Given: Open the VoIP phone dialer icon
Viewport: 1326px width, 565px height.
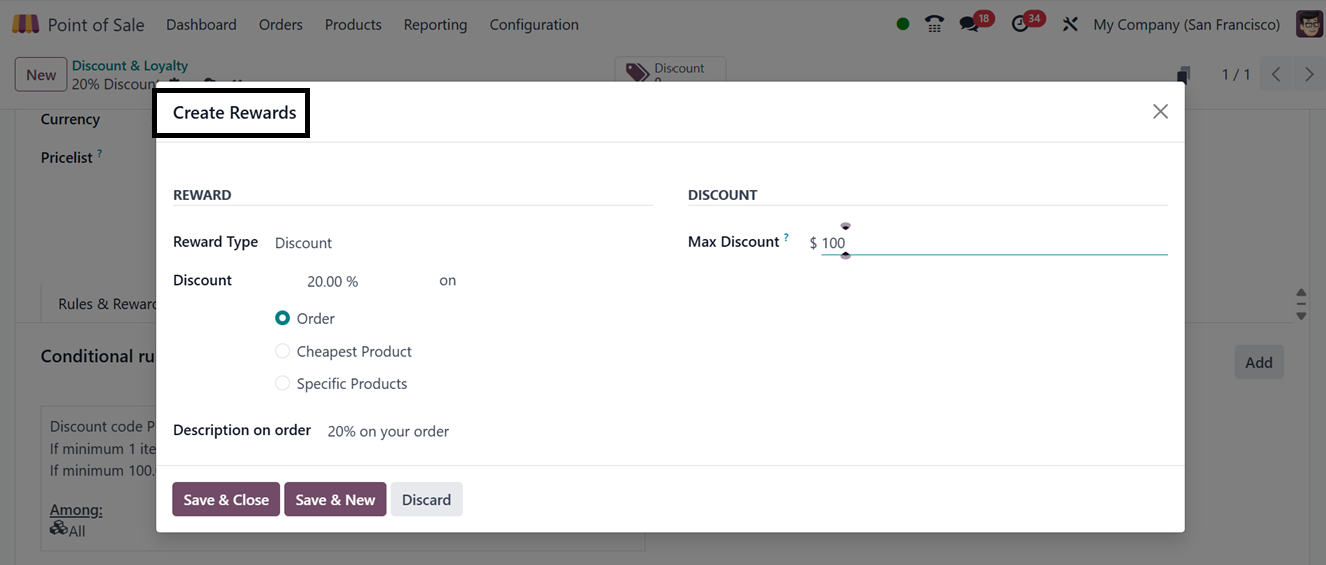Looking at the screenshot, I should click(935, 24).
